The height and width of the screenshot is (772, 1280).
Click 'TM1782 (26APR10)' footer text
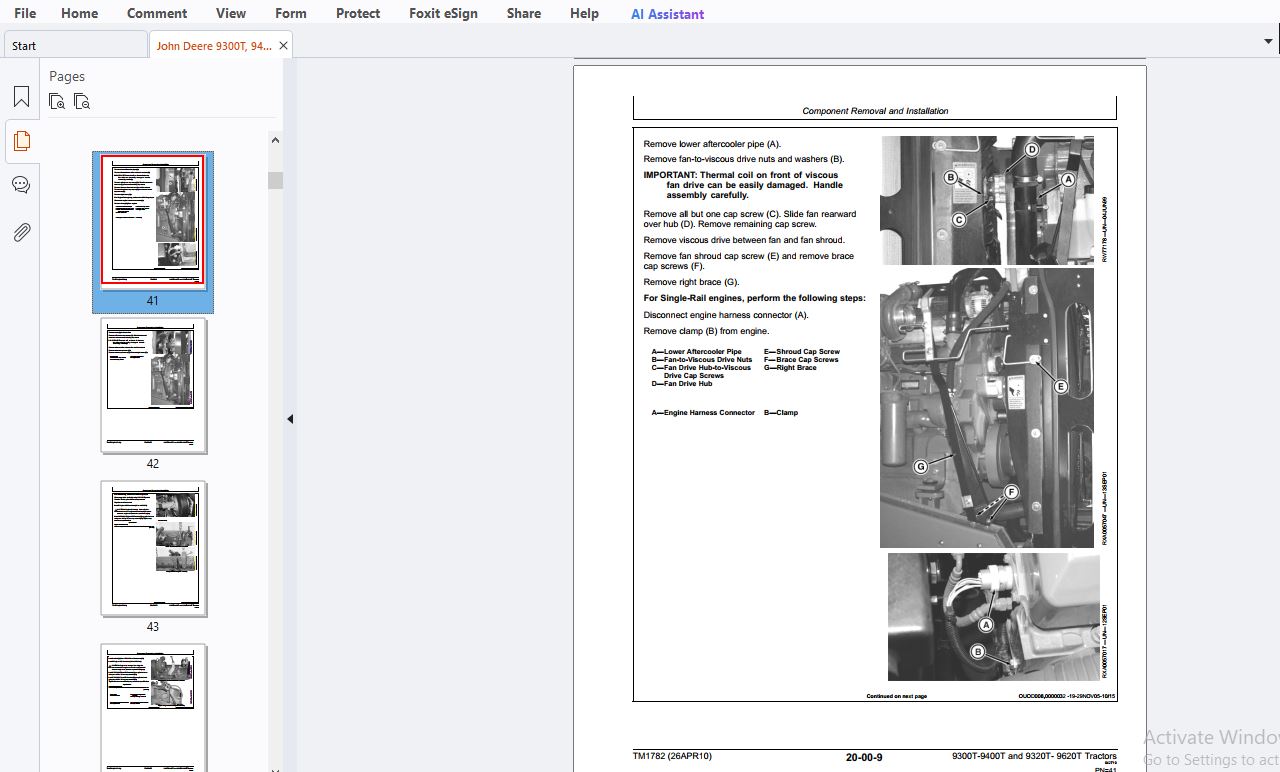tap(672, 756)
